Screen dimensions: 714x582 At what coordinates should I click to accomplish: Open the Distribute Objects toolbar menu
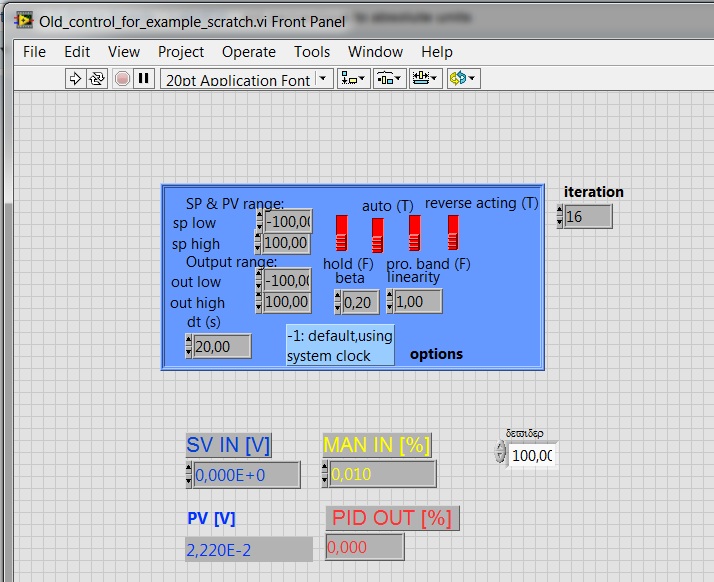(389, 79)
